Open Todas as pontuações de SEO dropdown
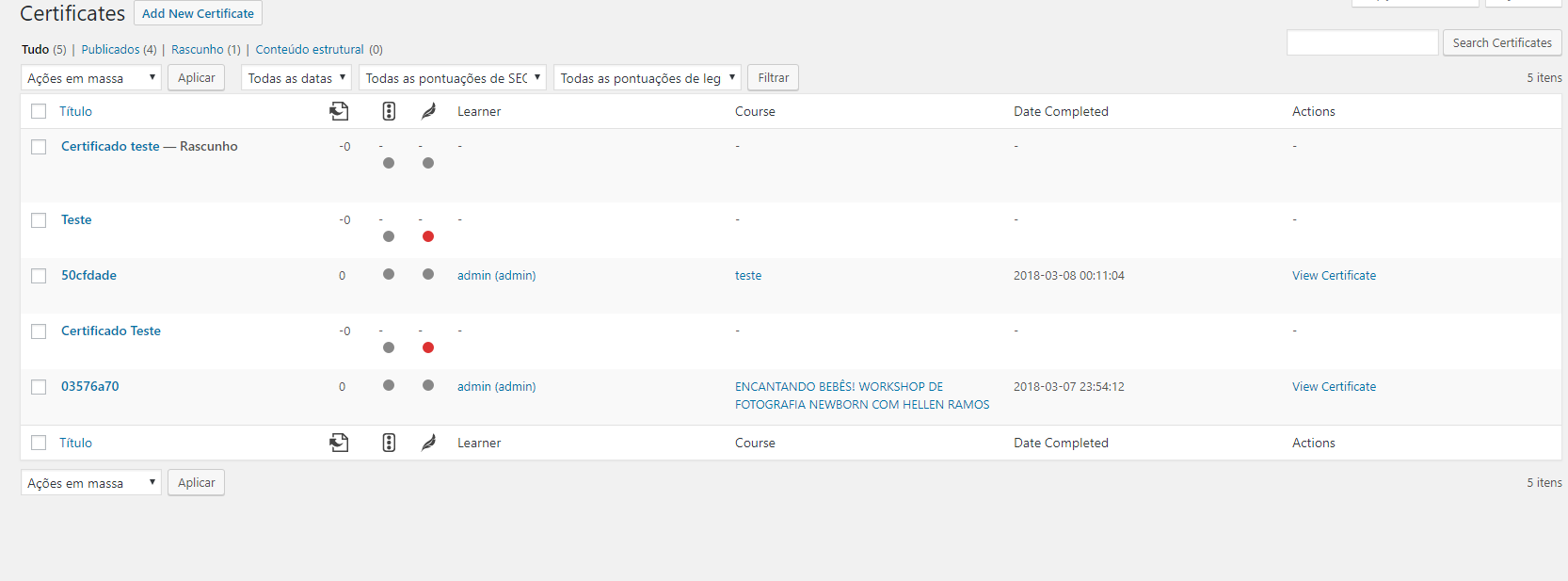Screen dimensions: 1568x581 click(x=453, y=78)
